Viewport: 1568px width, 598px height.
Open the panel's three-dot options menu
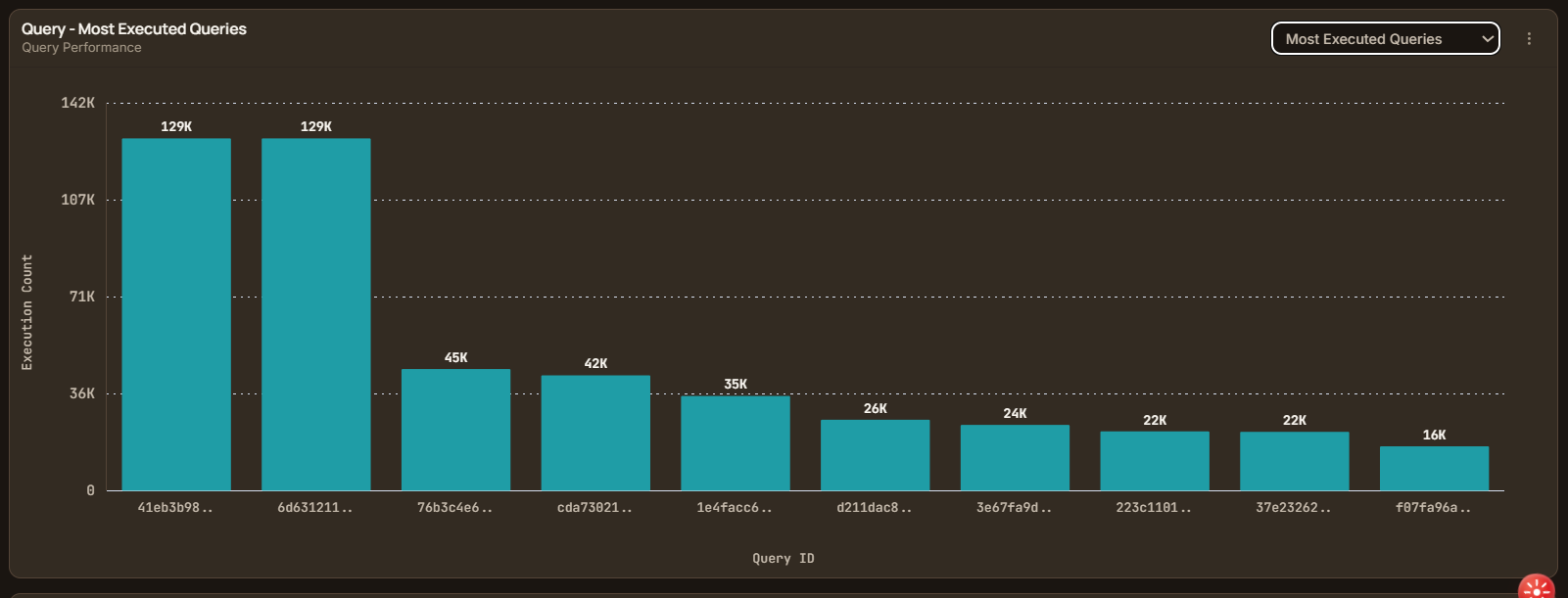[1529, 39]
